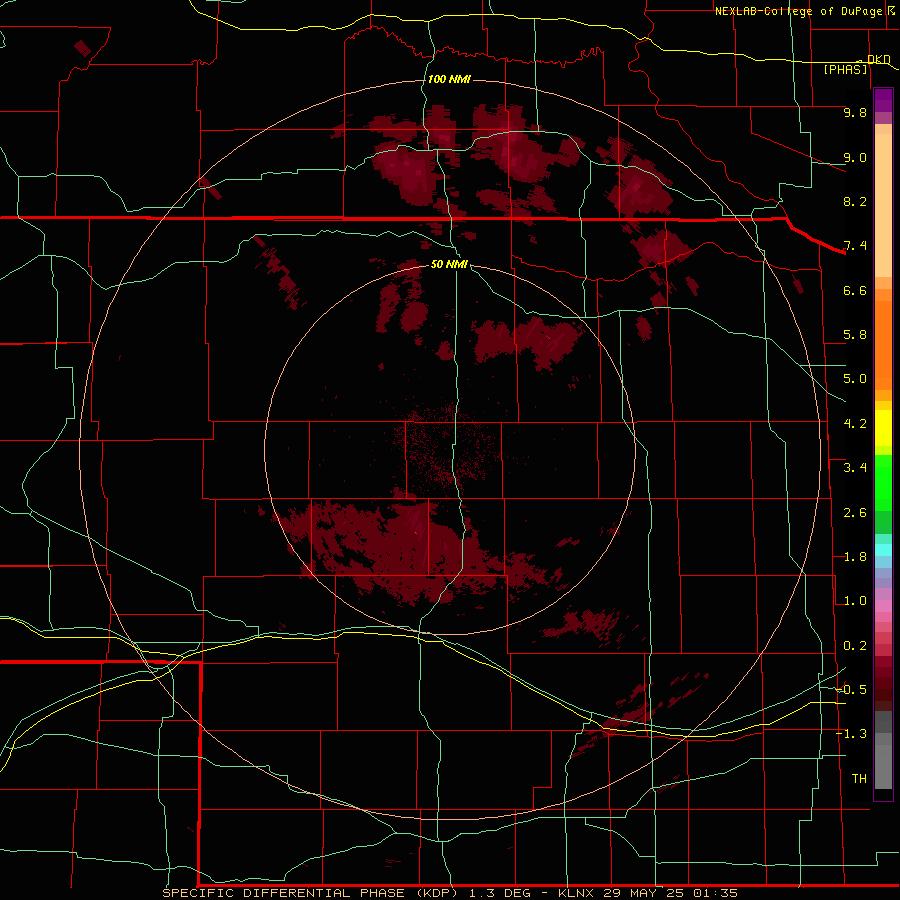Select the 100 NMI range ring label

pos(449,79)
